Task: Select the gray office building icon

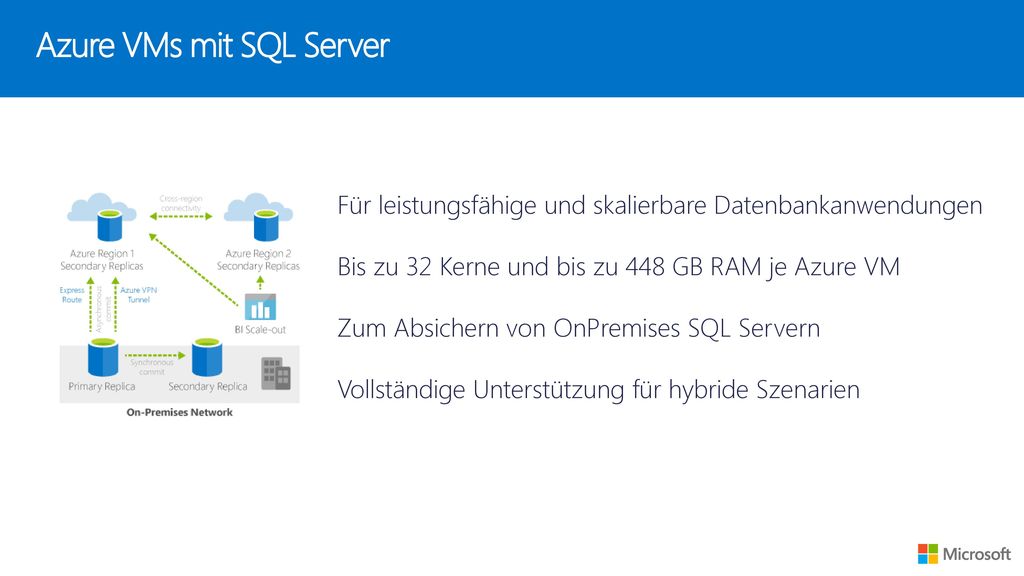Action: (x=276, y=374)
